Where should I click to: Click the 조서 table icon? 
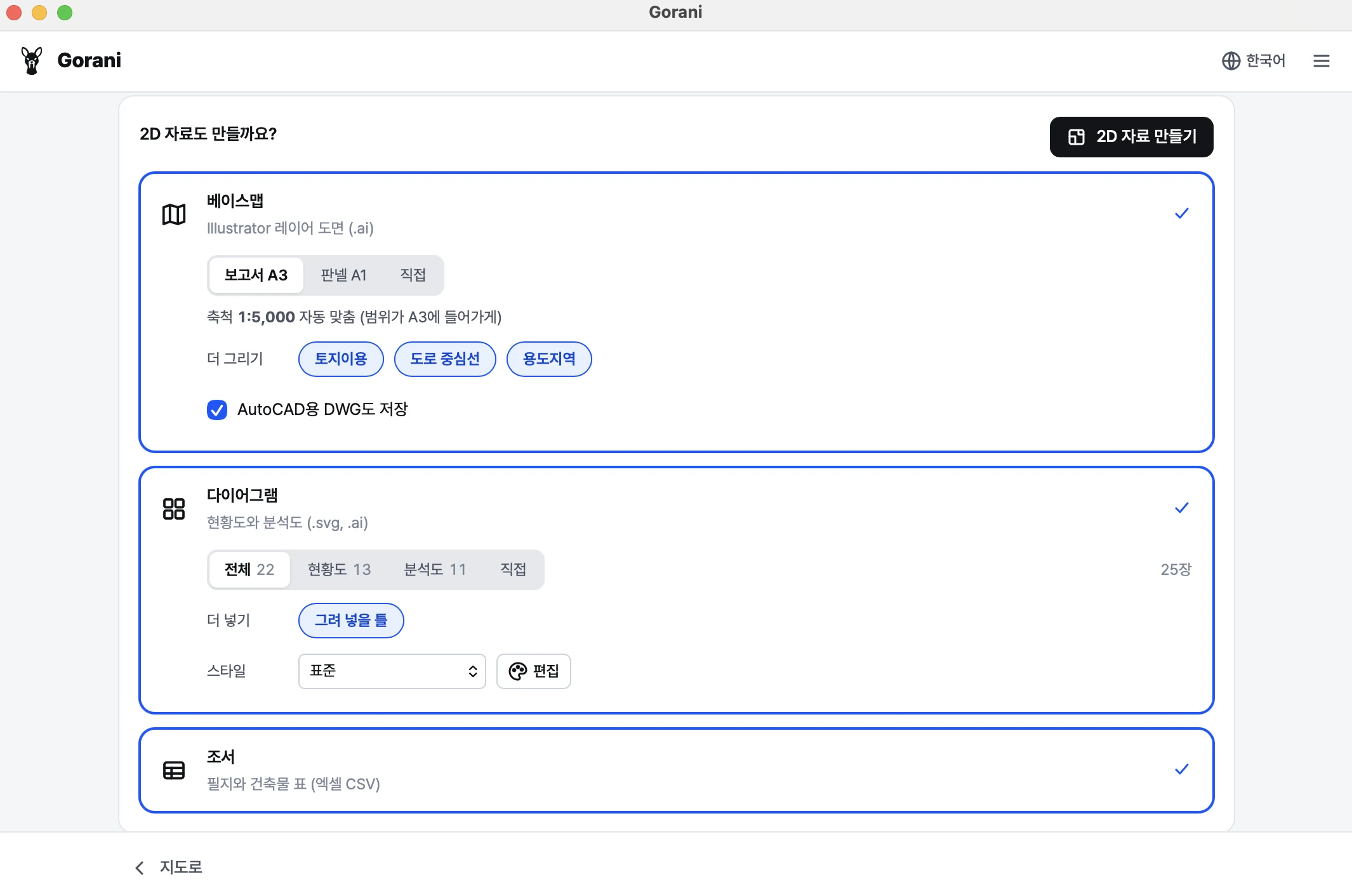[174, 770]
